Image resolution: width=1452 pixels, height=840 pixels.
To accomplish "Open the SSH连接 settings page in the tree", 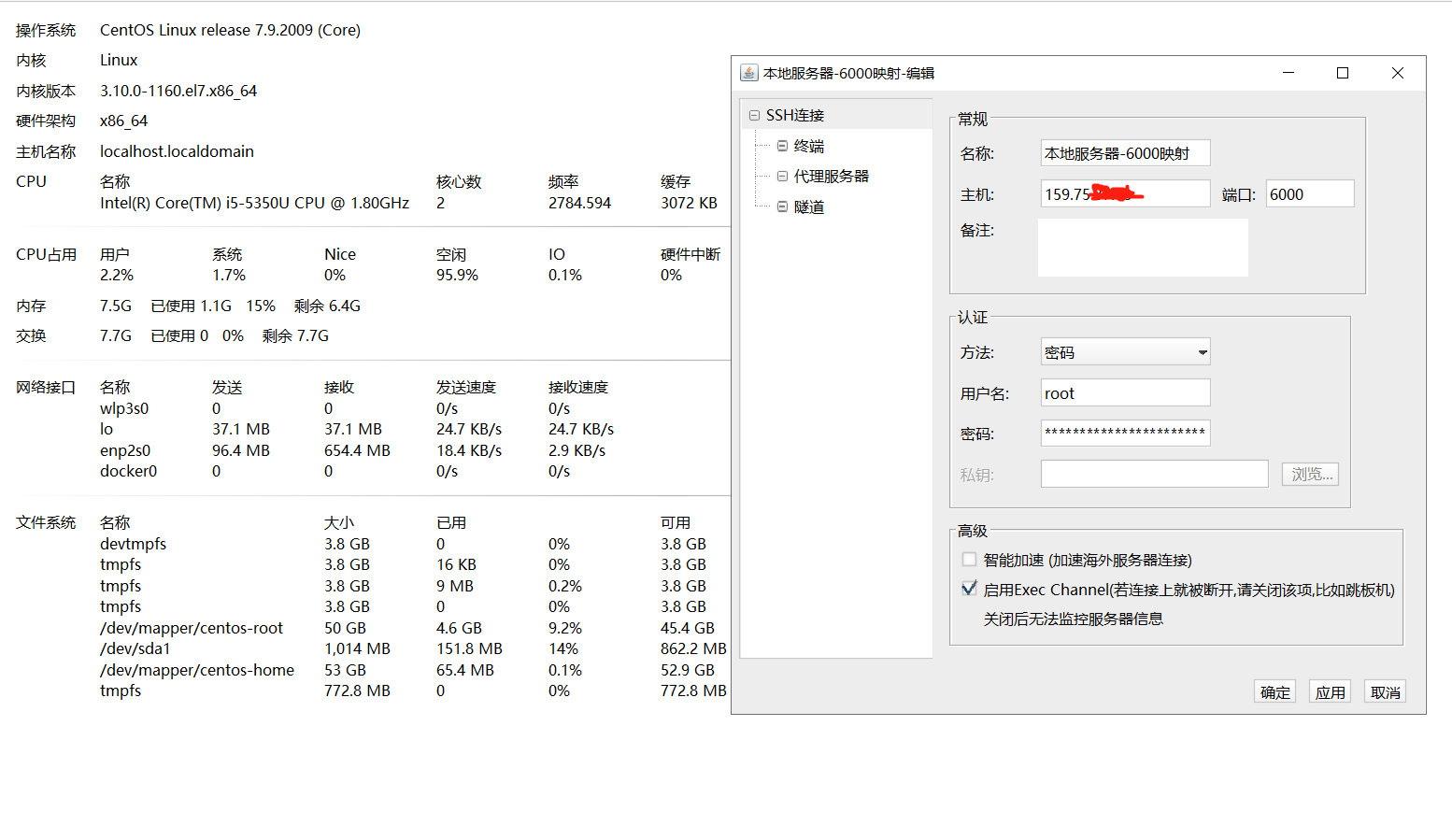I will (x=795, y=115).
